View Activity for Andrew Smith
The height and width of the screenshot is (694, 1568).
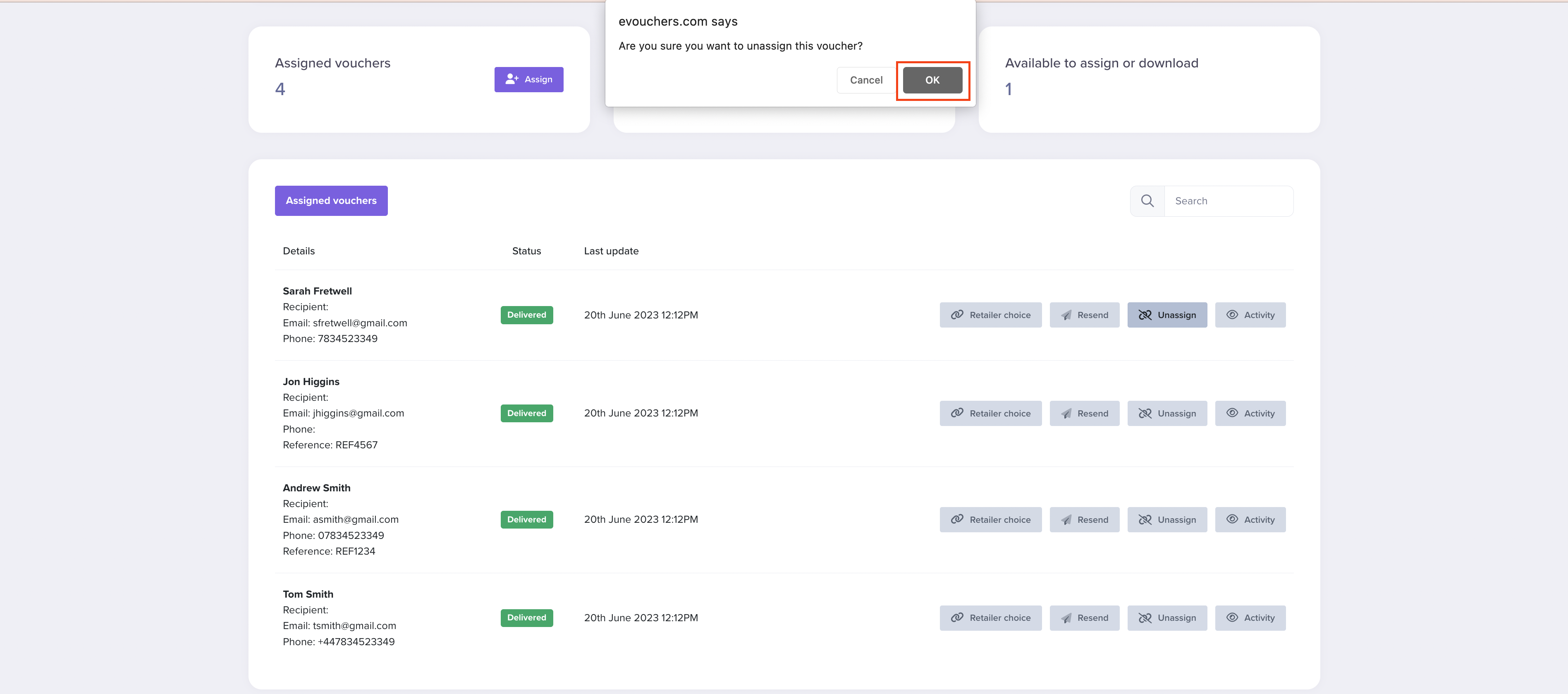coord(1250,519)
